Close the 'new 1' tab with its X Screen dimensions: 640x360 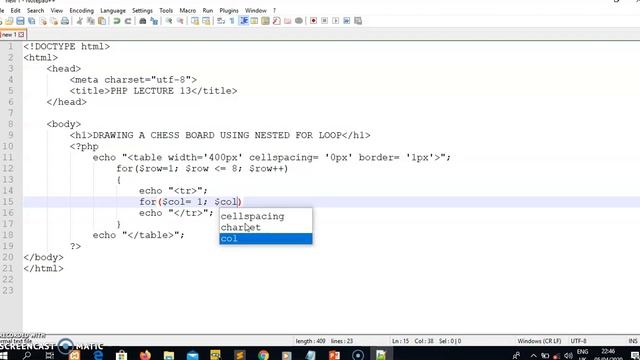(x=21, y=35)
